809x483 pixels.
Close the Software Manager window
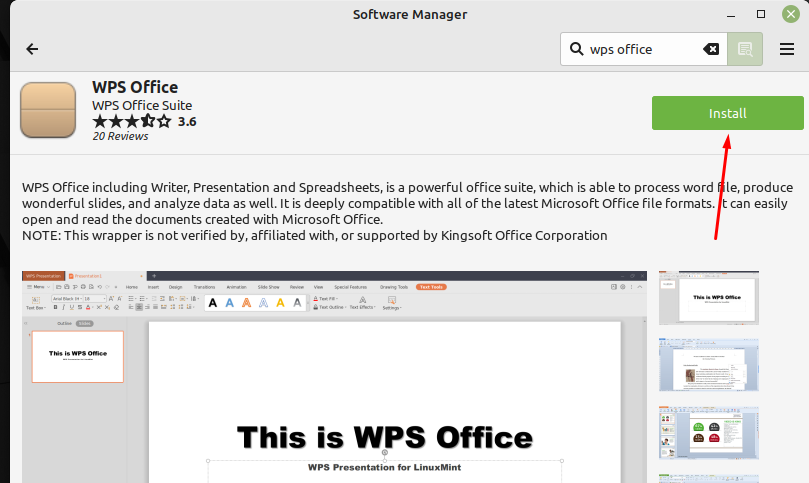click(790, 14)
